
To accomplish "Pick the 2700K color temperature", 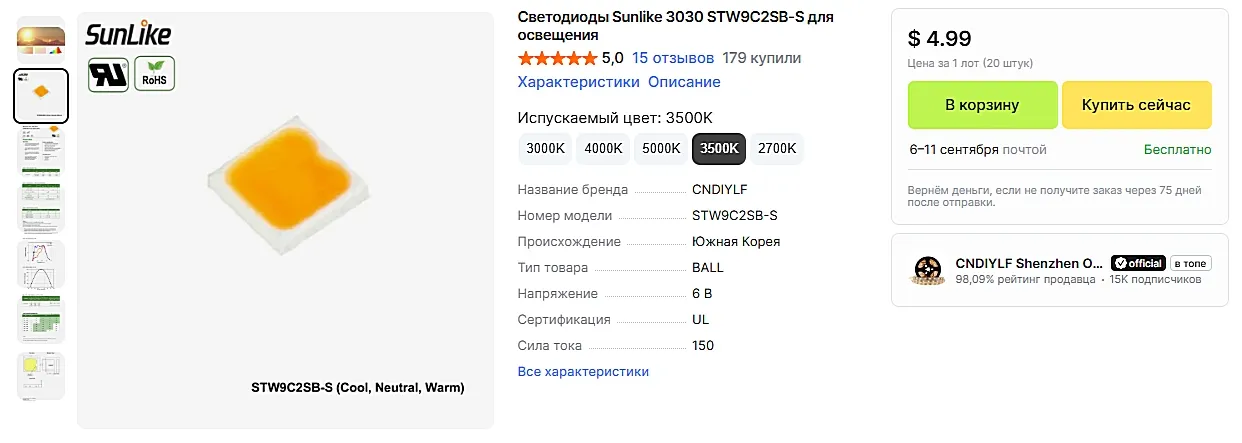I will [x=777, y=149].
